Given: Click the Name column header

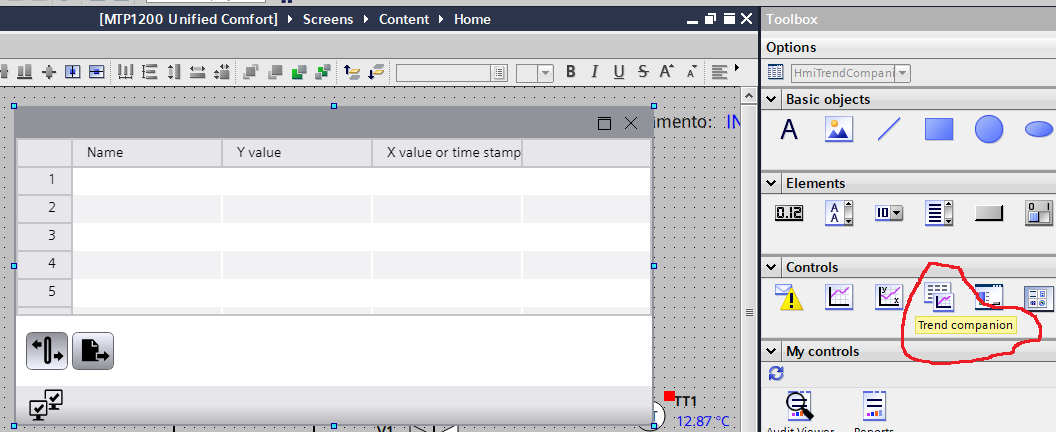Looking at the screenshot, I should point(147,153).
